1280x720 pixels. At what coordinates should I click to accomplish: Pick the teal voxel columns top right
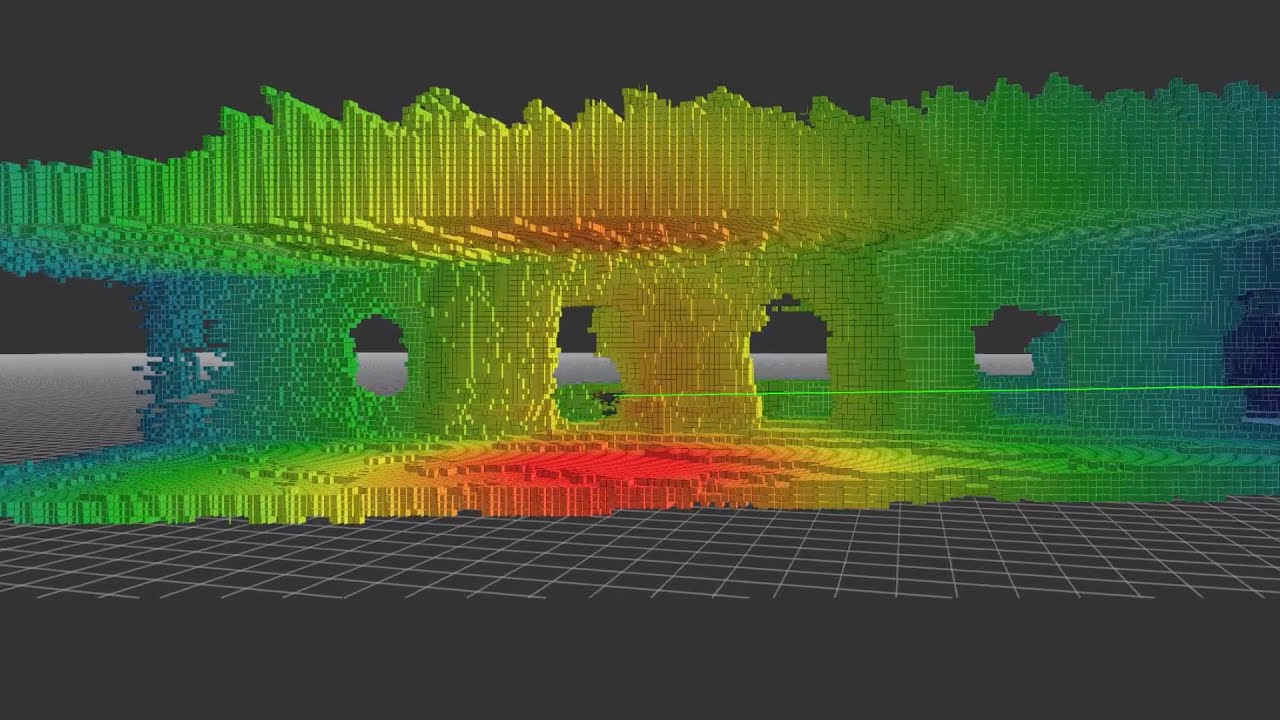(1130, 150)
